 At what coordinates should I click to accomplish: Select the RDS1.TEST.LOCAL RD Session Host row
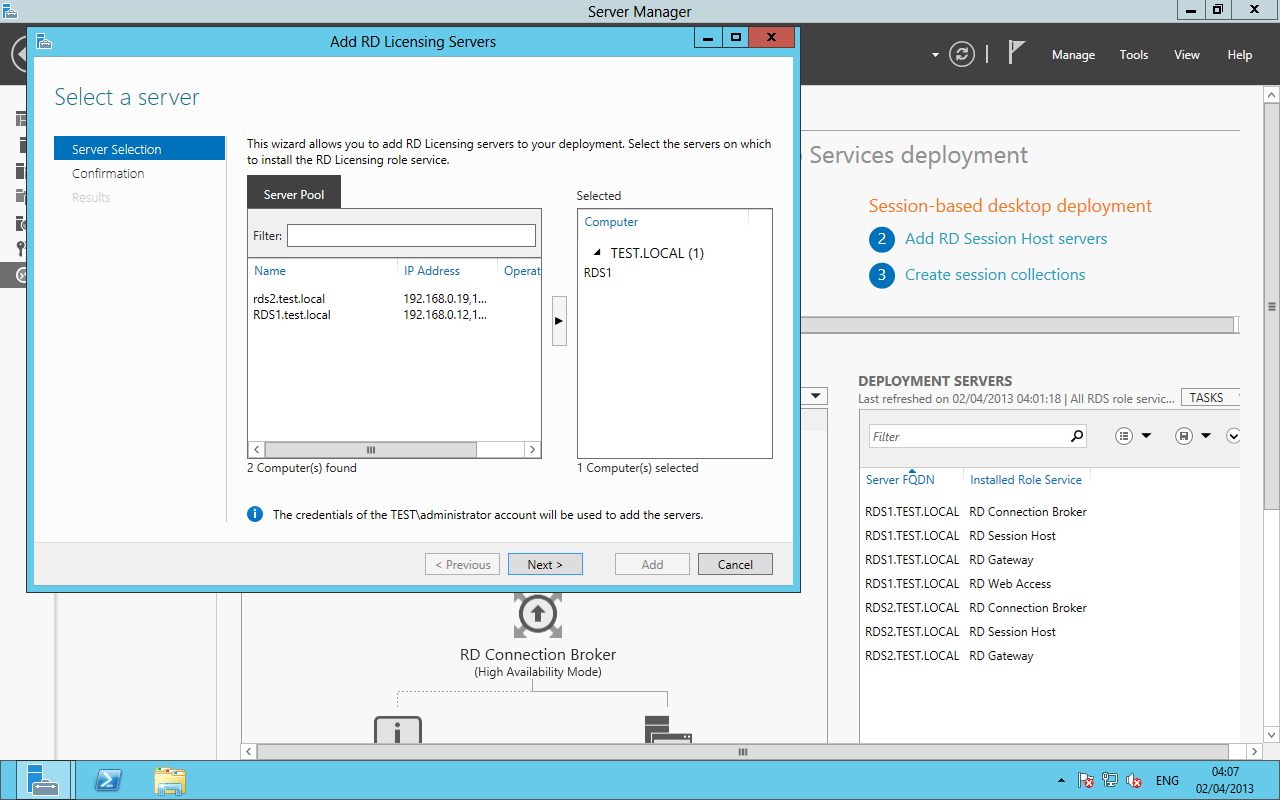click(1049, 536)
